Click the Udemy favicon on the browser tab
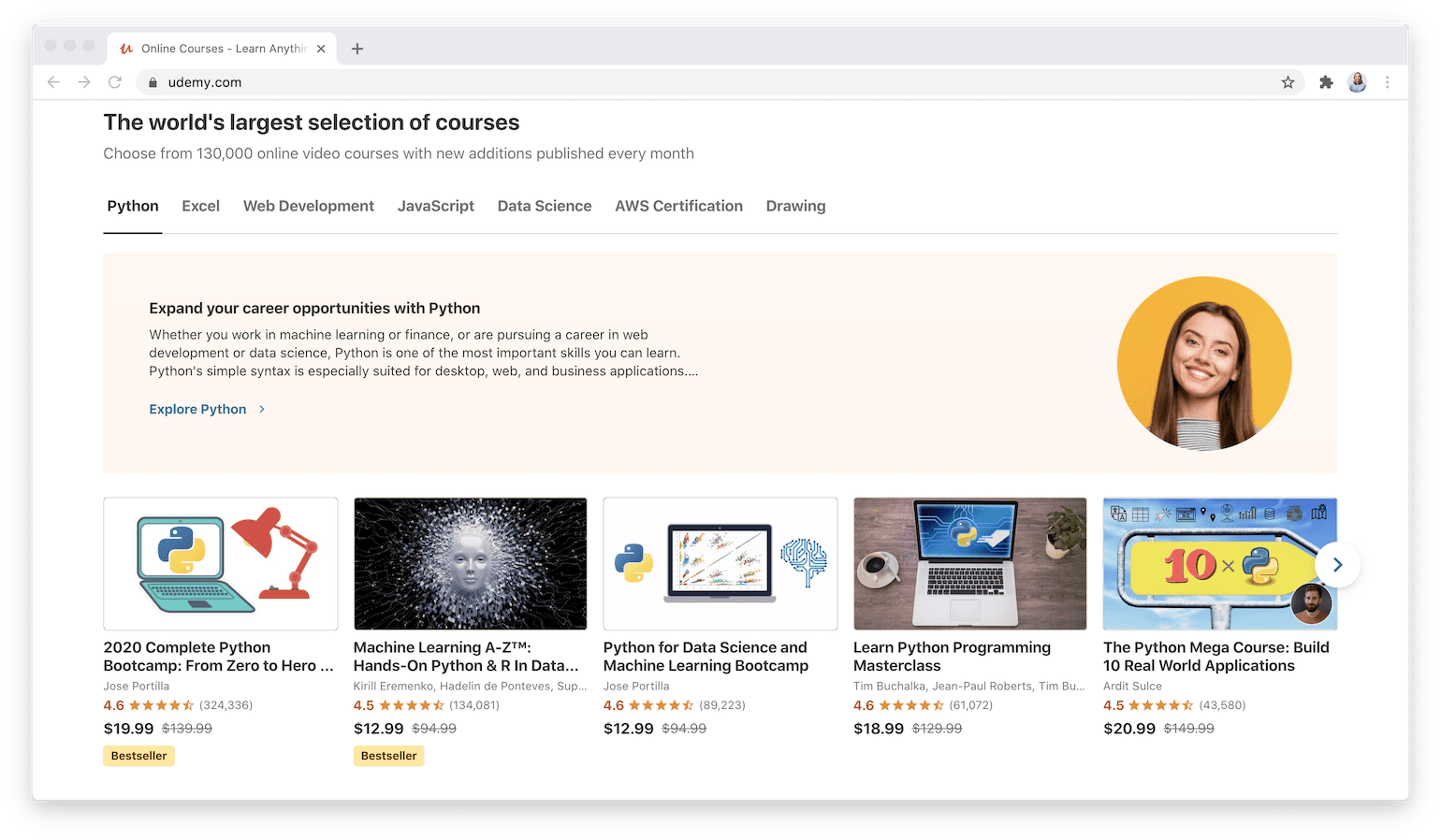1441x840 pixels. click(x=127, y=48)
